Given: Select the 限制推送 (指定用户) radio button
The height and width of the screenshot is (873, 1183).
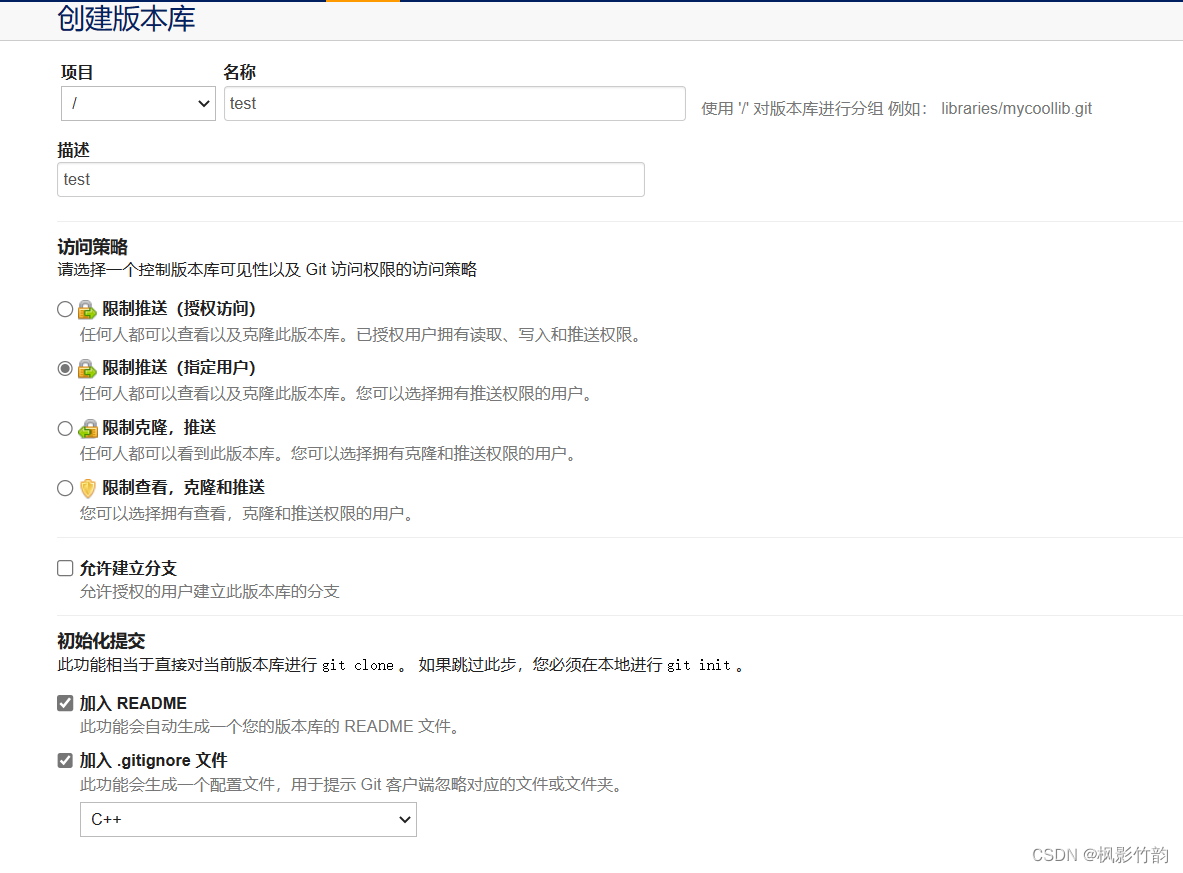Looking at the screenshot, I should (64, 368).
